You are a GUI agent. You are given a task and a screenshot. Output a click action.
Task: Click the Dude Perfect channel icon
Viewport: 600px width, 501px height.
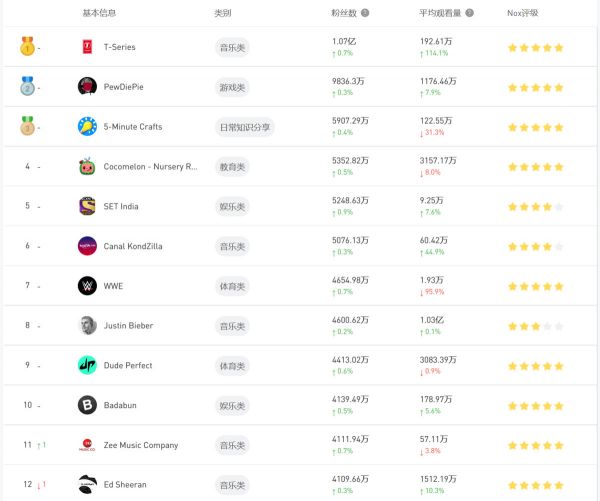pyautogui.click(x=87, y=365)
